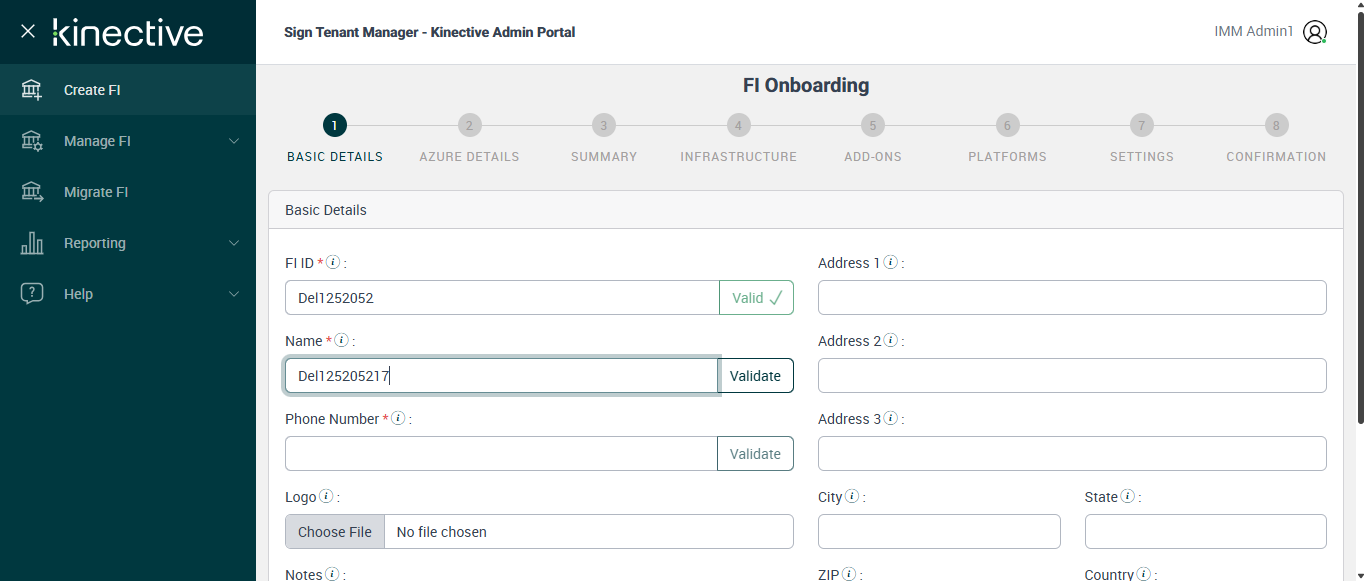Click the Reporting bar chart icon
The height and width of the screenshot is (581, 1366).
[32, 243]
